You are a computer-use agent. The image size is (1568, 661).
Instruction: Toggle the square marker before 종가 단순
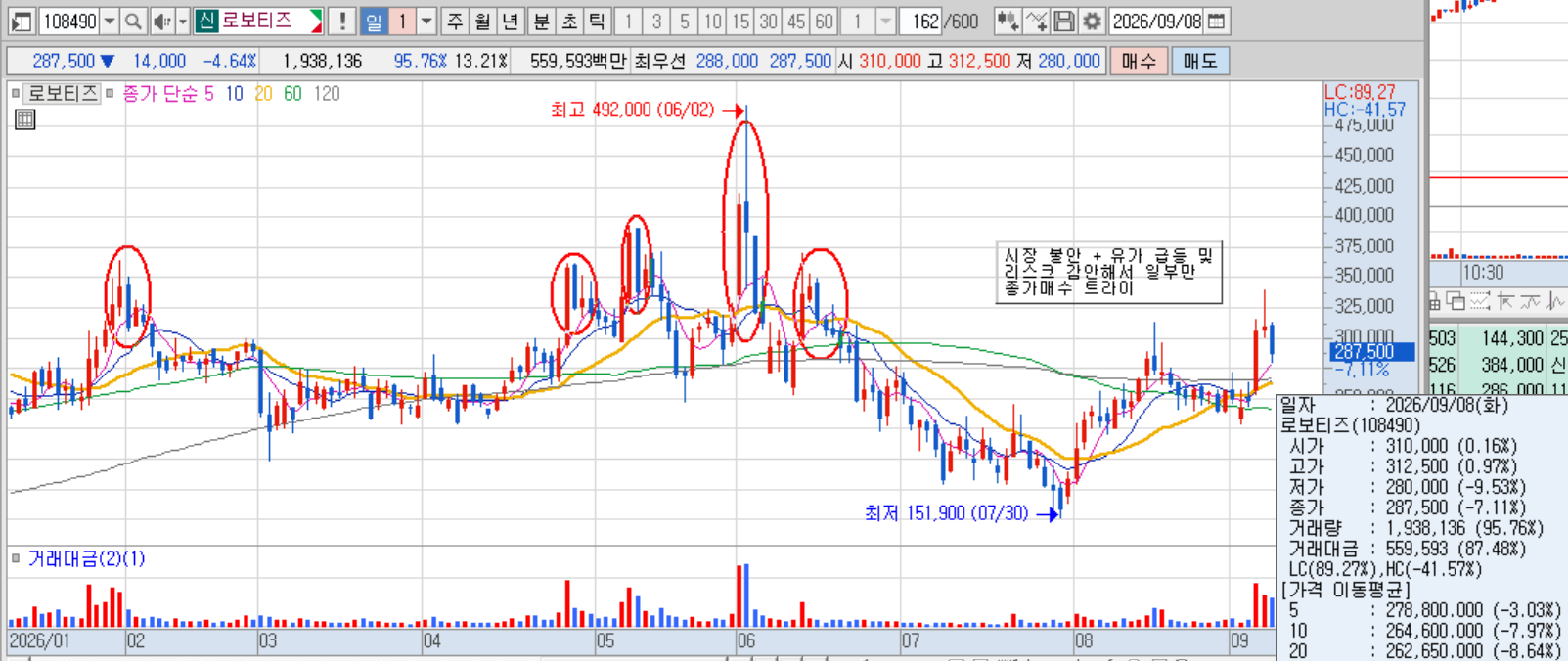point(110,93)
